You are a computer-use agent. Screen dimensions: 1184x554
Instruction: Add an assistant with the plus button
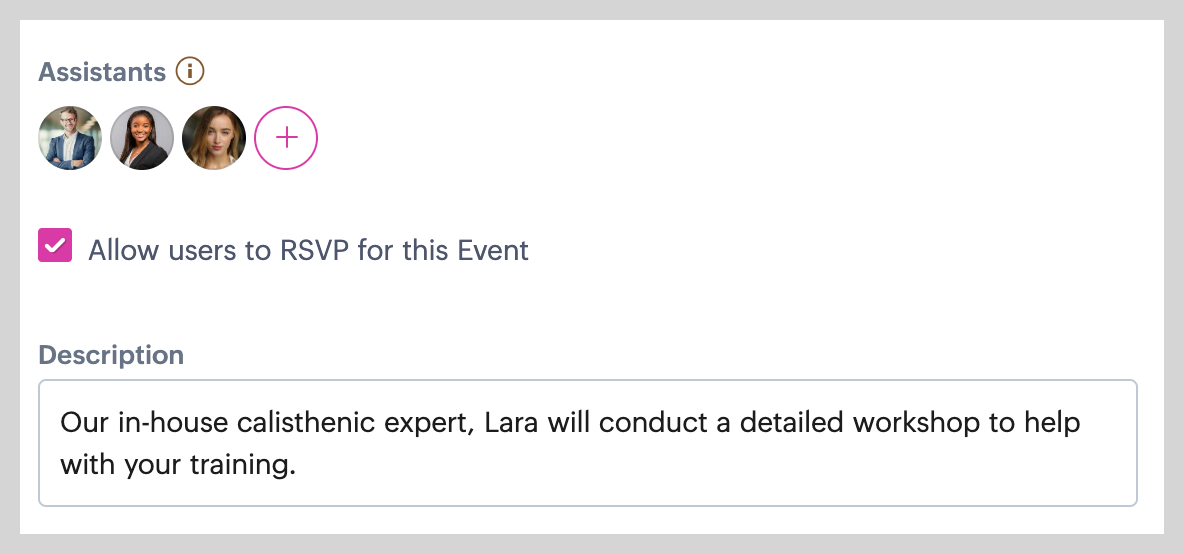(286, 138)
